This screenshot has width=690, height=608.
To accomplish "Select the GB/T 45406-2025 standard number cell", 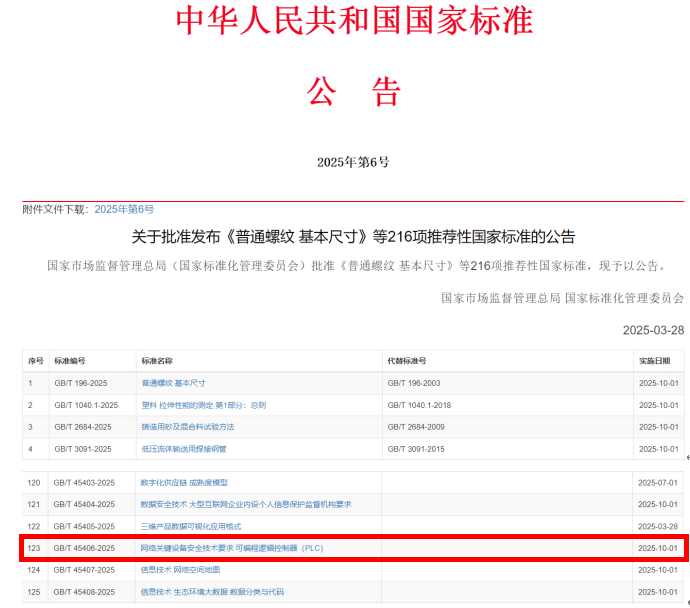I will [84, 548].
